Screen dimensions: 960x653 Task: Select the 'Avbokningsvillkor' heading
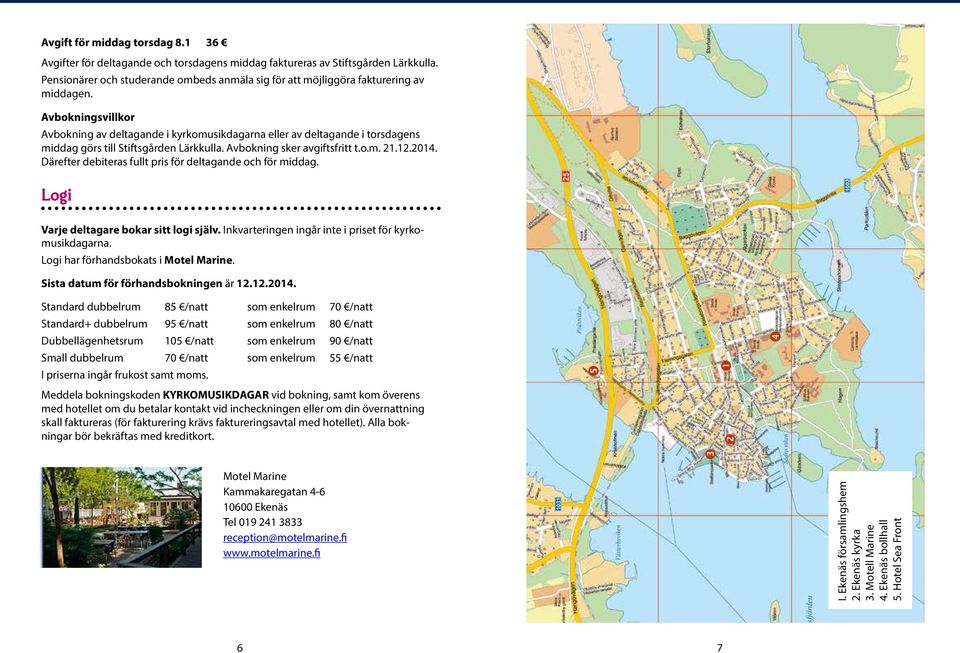click(88, 117)
